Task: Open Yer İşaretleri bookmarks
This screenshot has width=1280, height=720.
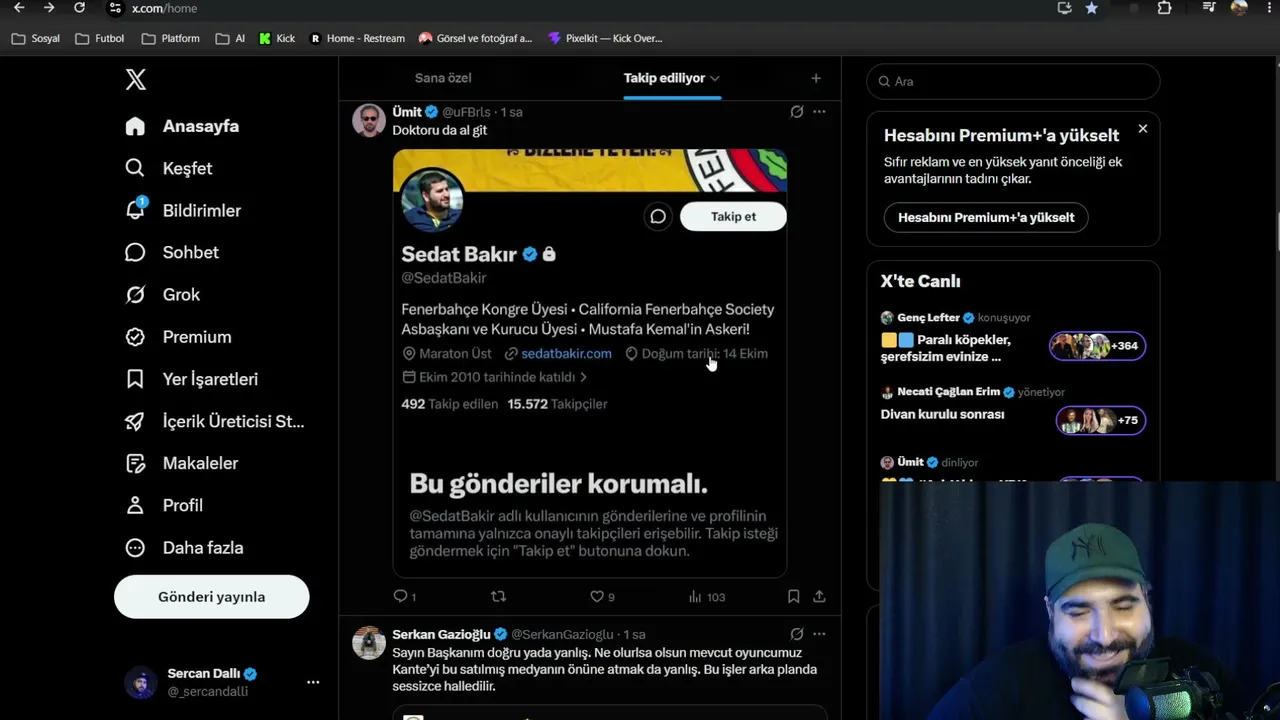Action: (x=191, y=379)
